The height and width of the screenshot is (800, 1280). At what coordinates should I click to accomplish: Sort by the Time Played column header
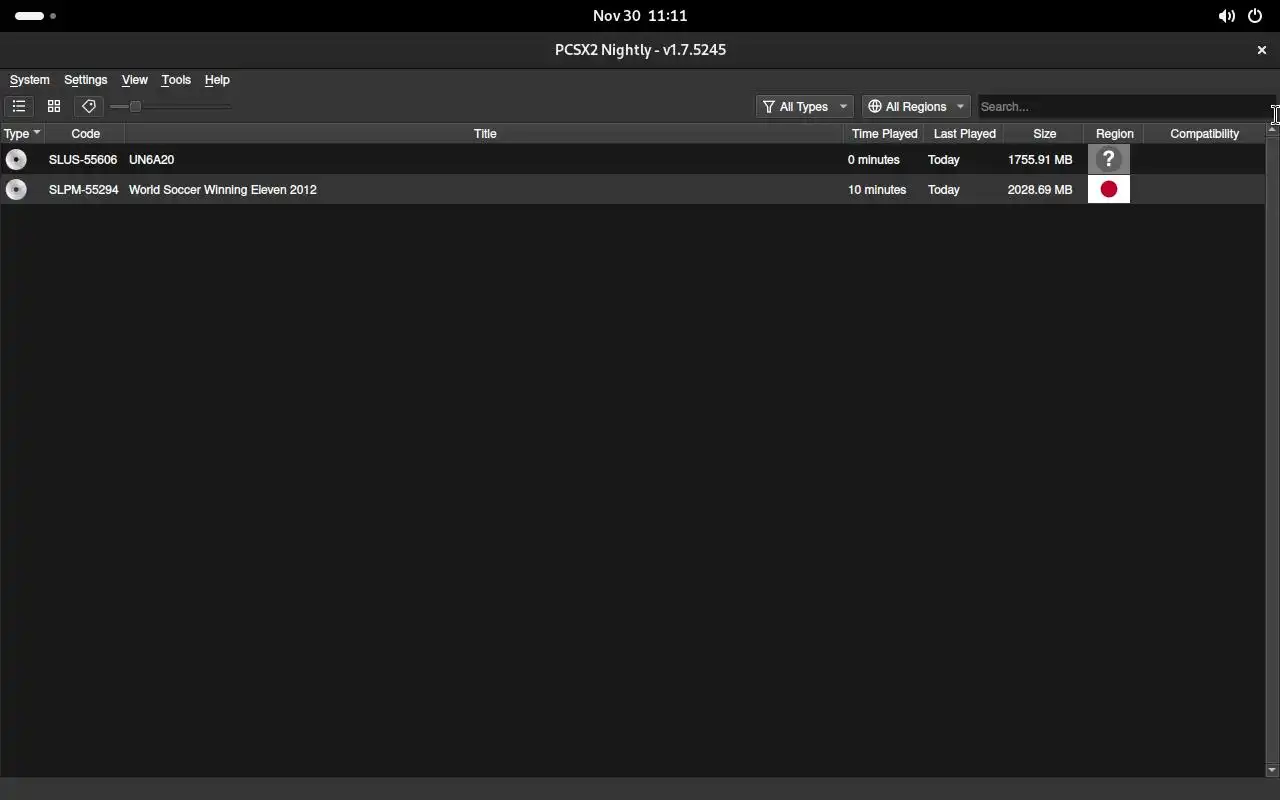(884, 133)
